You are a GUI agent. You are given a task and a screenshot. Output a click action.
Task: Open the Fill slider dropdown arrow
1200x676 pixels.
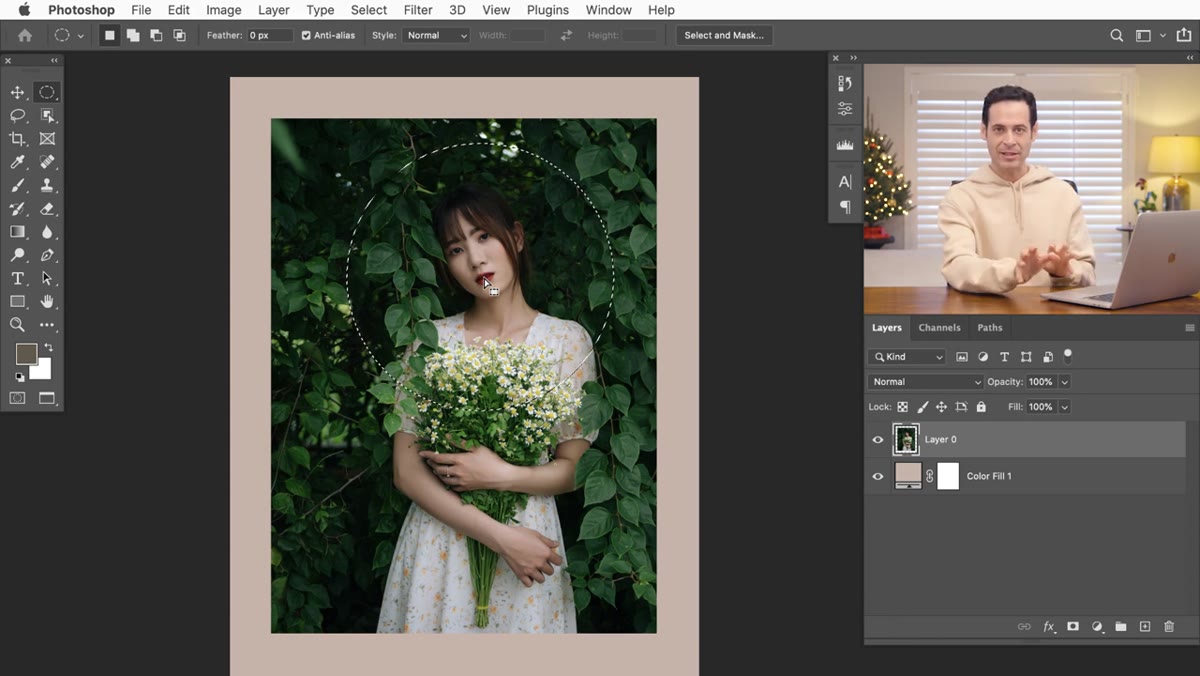click(x=1064, y=407)
